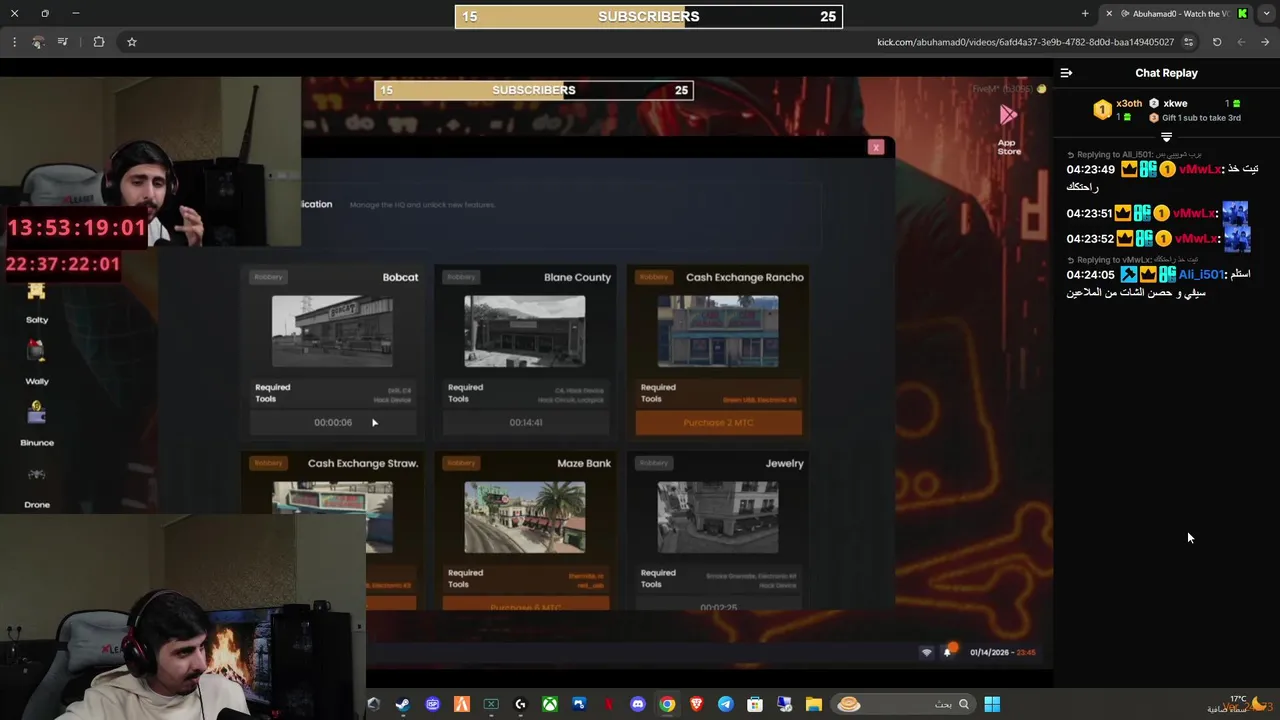Click the in-game notification bell icon
The height and width of the screenshot is (720, 1280).
(947, 652)
